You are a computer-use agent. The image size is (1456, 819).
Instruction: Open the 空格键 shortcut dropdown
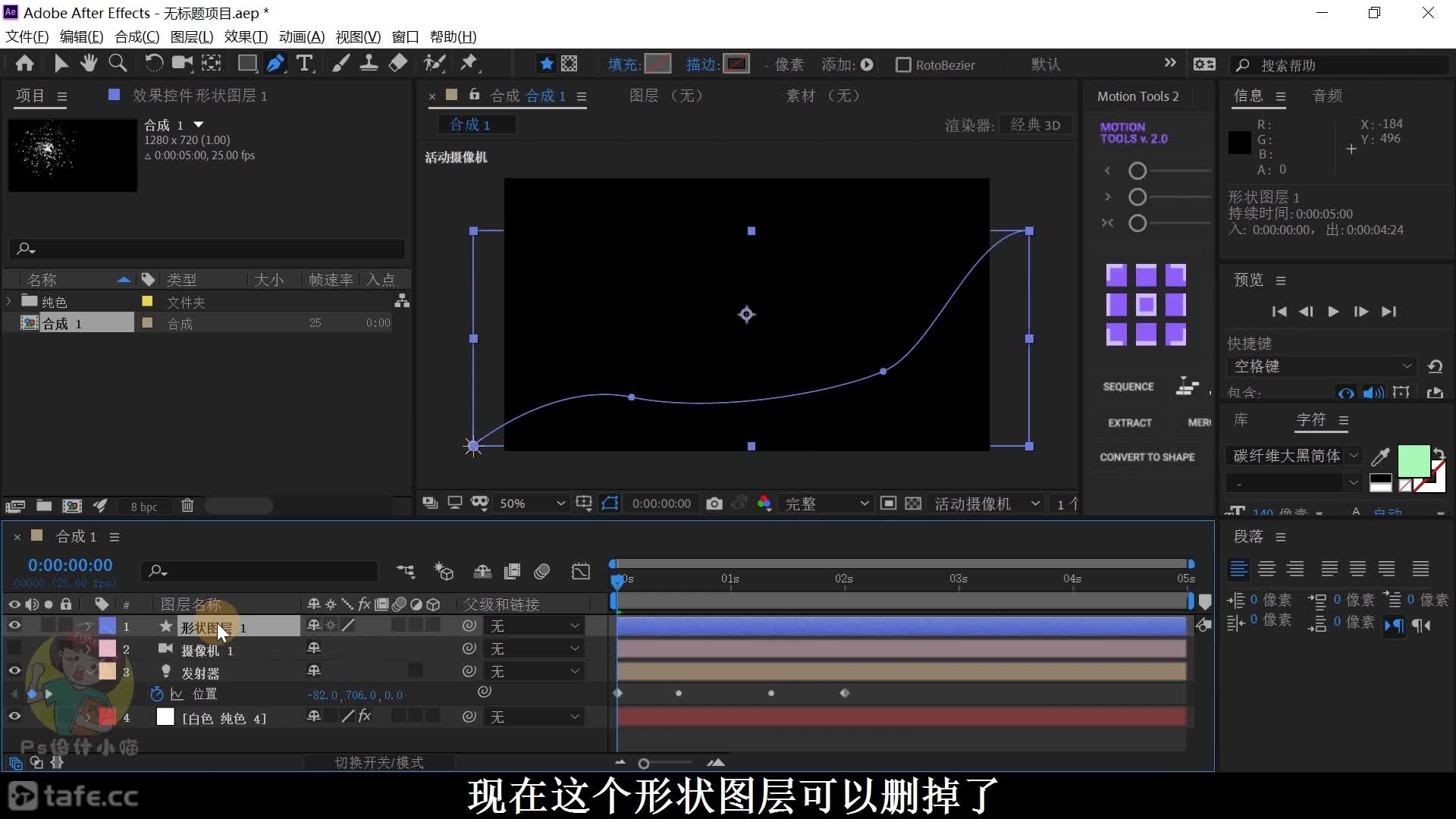point(1321,366)
